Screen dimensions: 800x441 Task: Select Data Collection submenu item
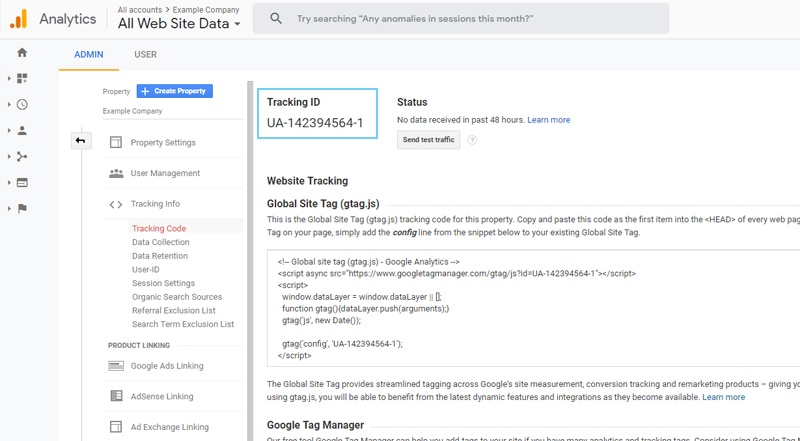coord(160,242)
